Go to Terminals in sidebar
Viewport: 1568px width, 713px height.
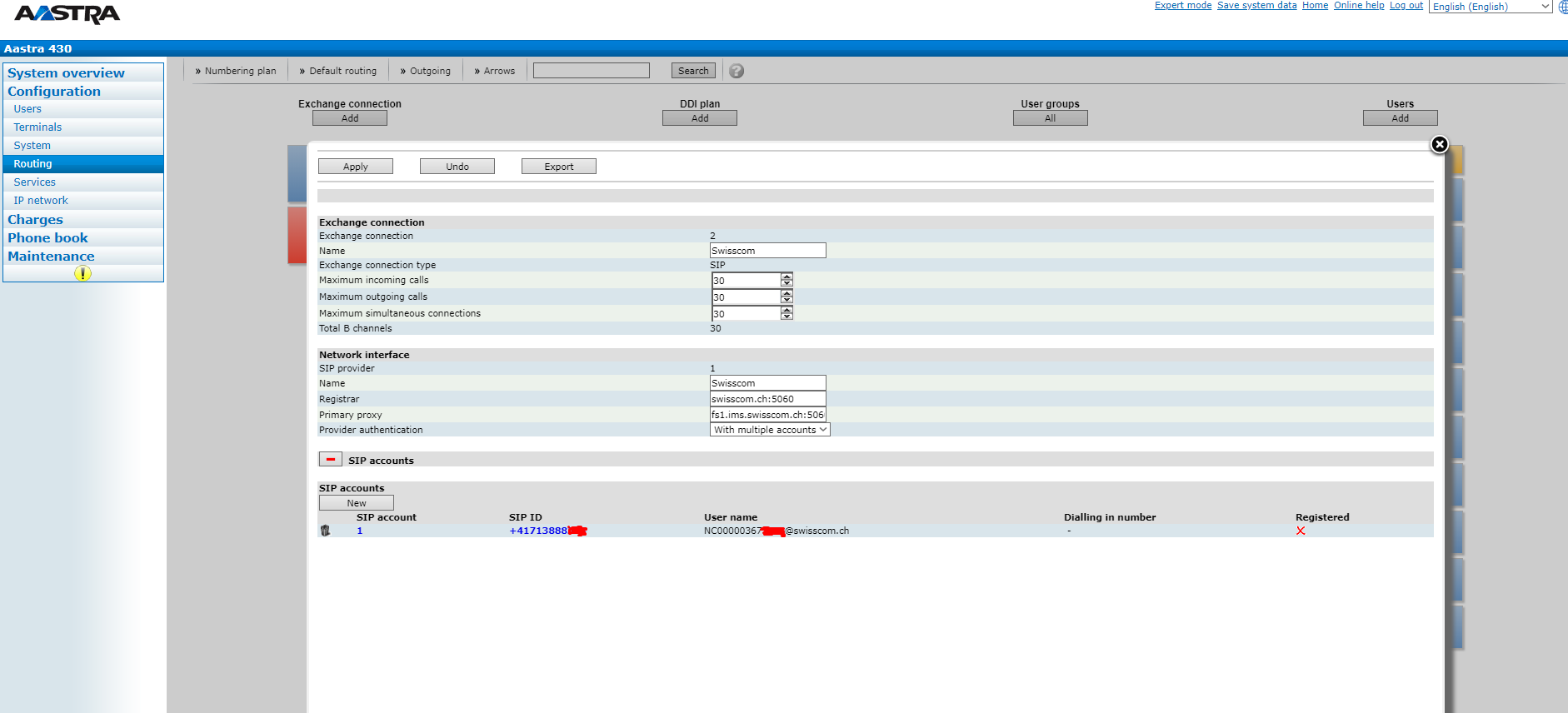(x=37, y=127)
